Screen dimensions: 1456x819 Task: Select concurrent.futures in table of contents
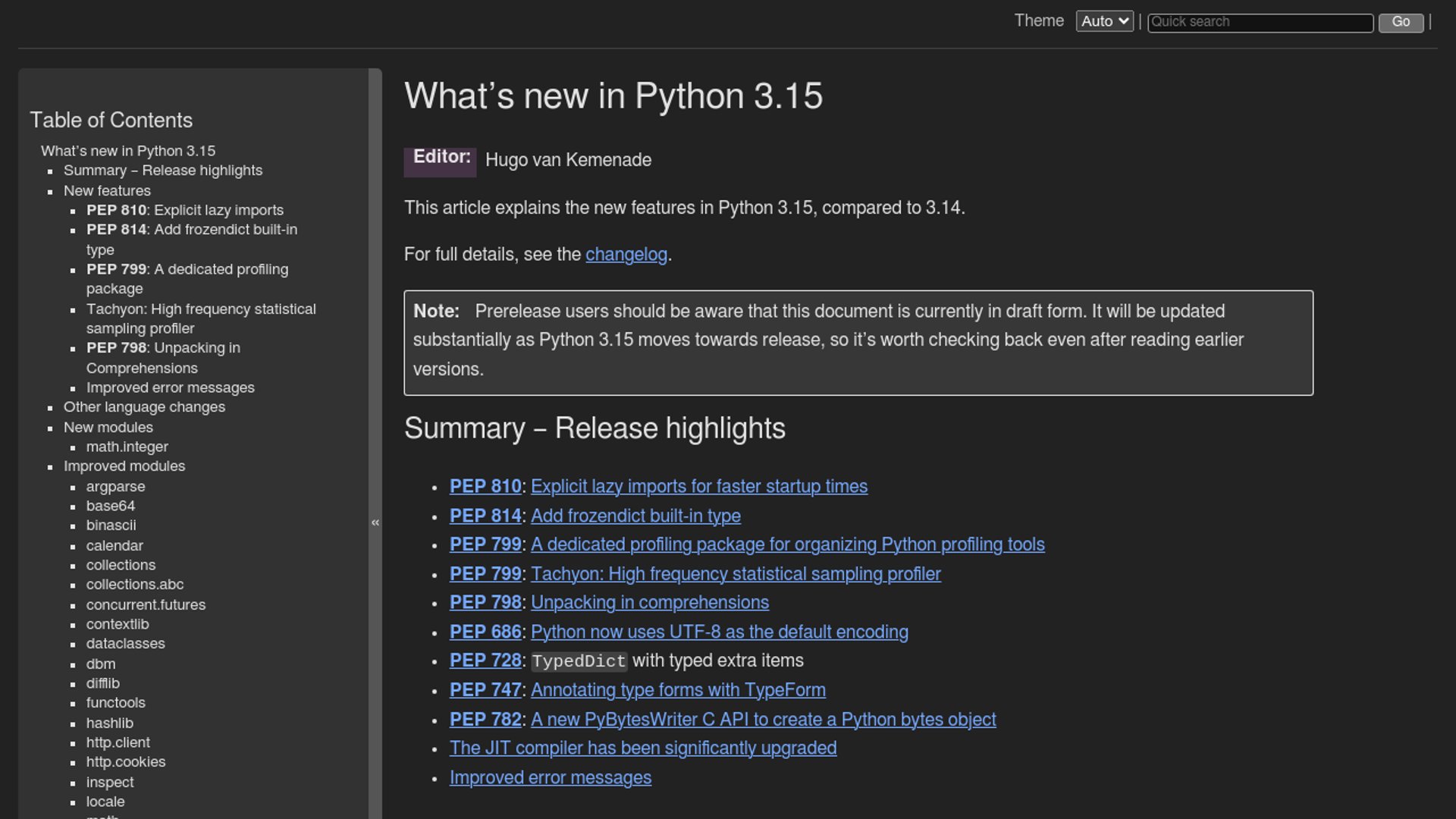[x=146, y=605]
